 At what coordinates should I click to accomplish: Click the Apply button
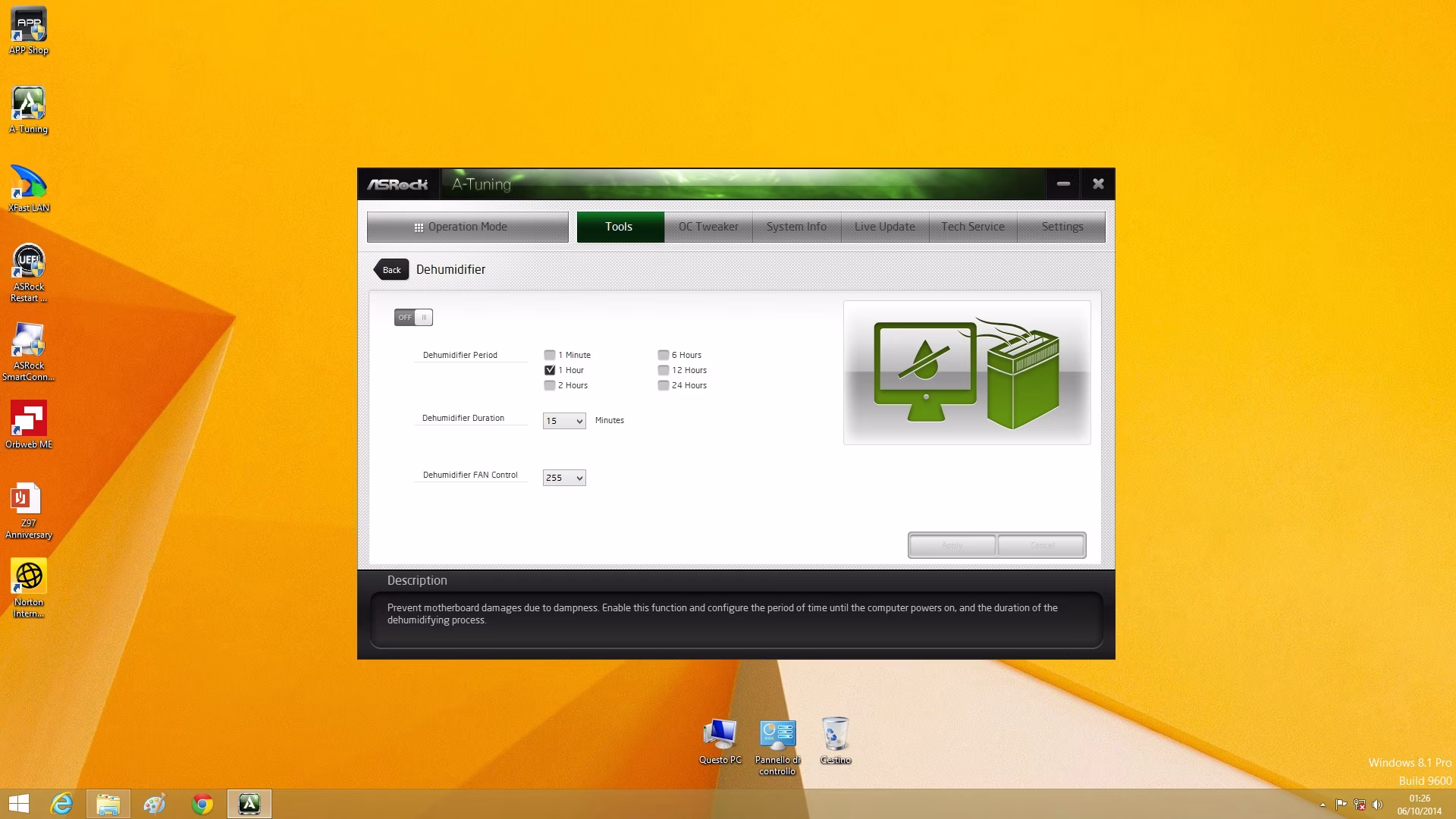952,545
